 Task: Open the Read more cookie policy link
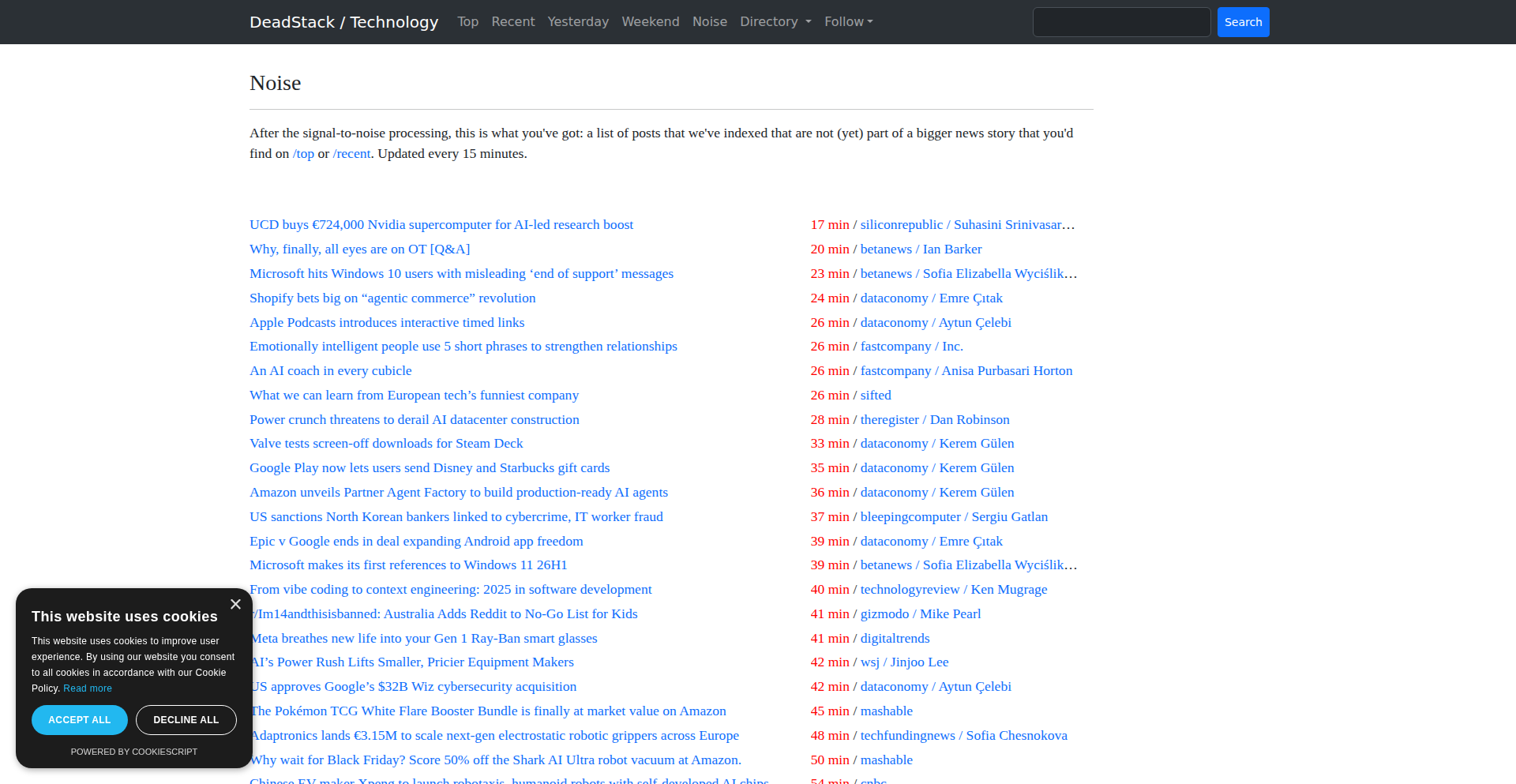87,688
